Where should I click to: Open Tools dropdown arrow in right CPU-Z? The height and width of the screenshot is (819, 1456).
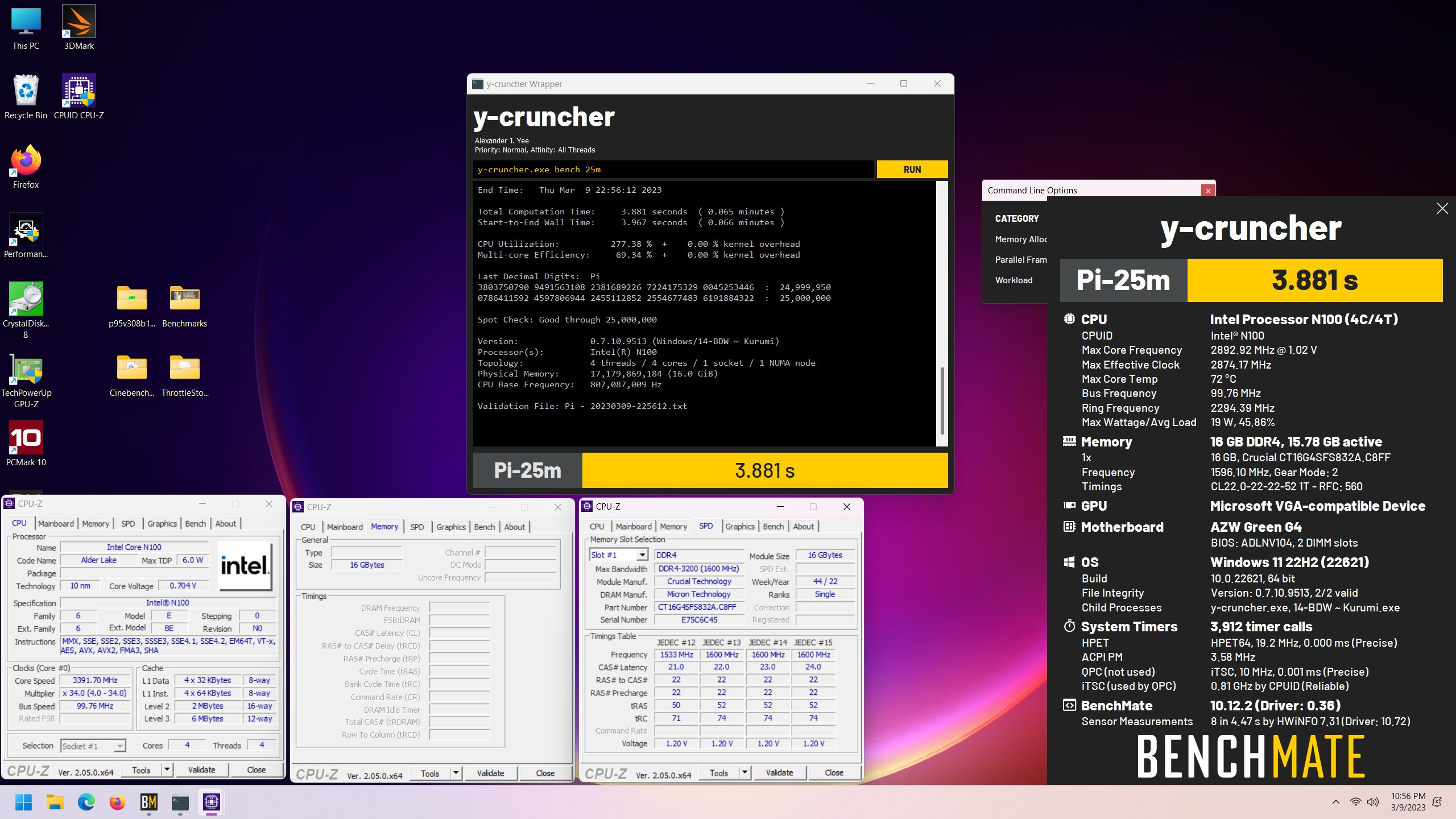[744, 772]
